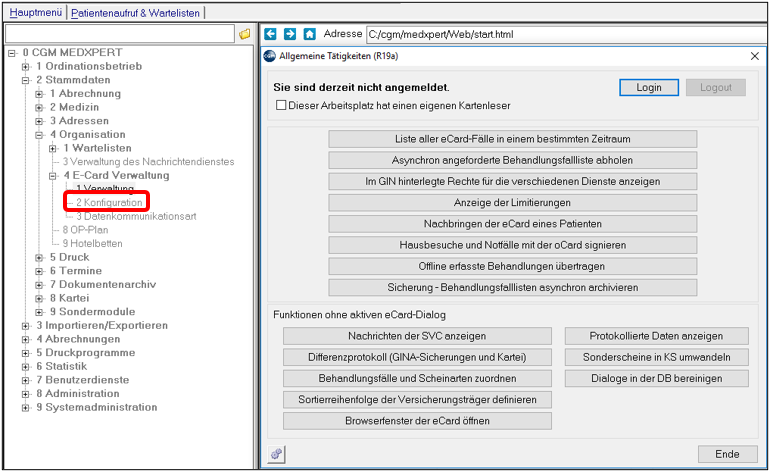Select 1 Verwaltung under E-Card Verwaltung
Image resolution: width=770 pixels, height=472 pixels.
click(105, 189)
